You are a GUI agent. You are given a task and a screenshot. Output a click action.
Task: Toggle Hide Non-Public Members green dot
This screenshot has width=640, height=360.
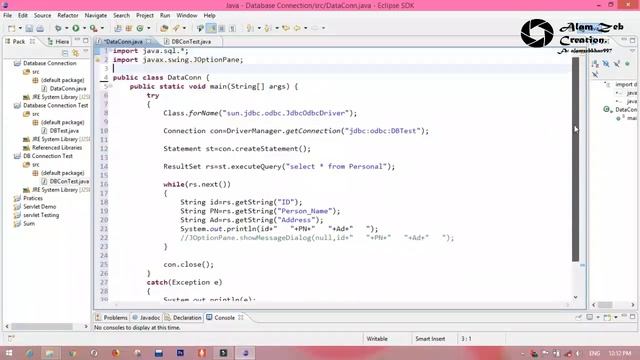tap(628, 64)
